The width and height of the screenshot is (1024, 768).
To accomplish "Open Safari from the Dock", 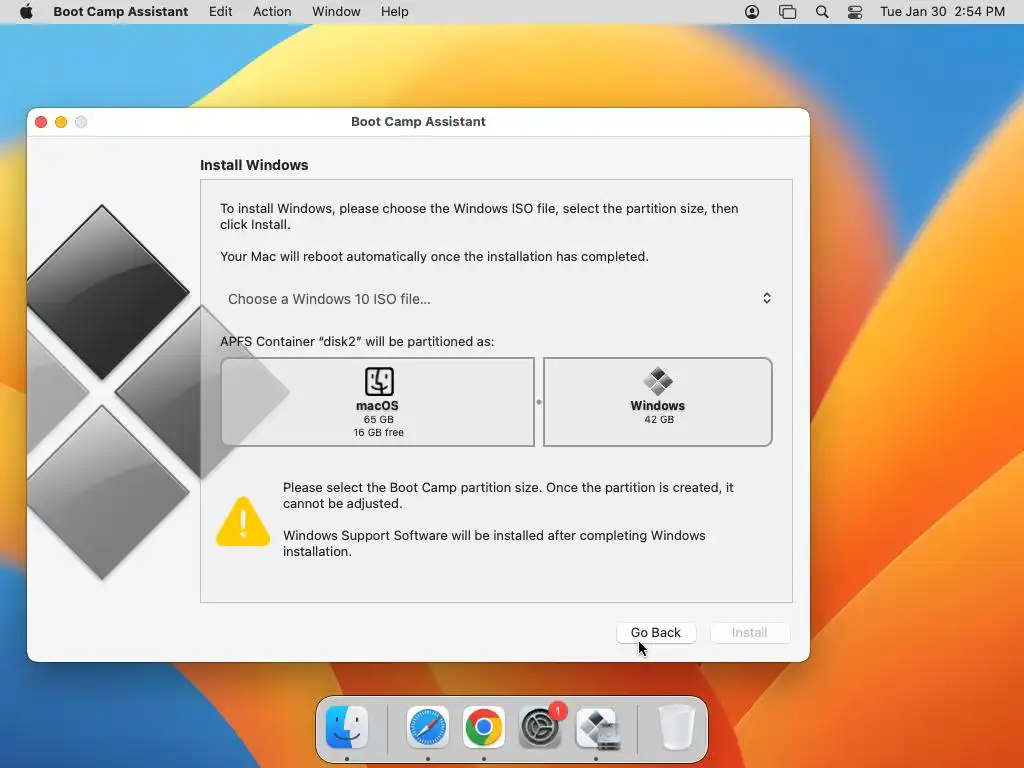I will click(428, 727).
